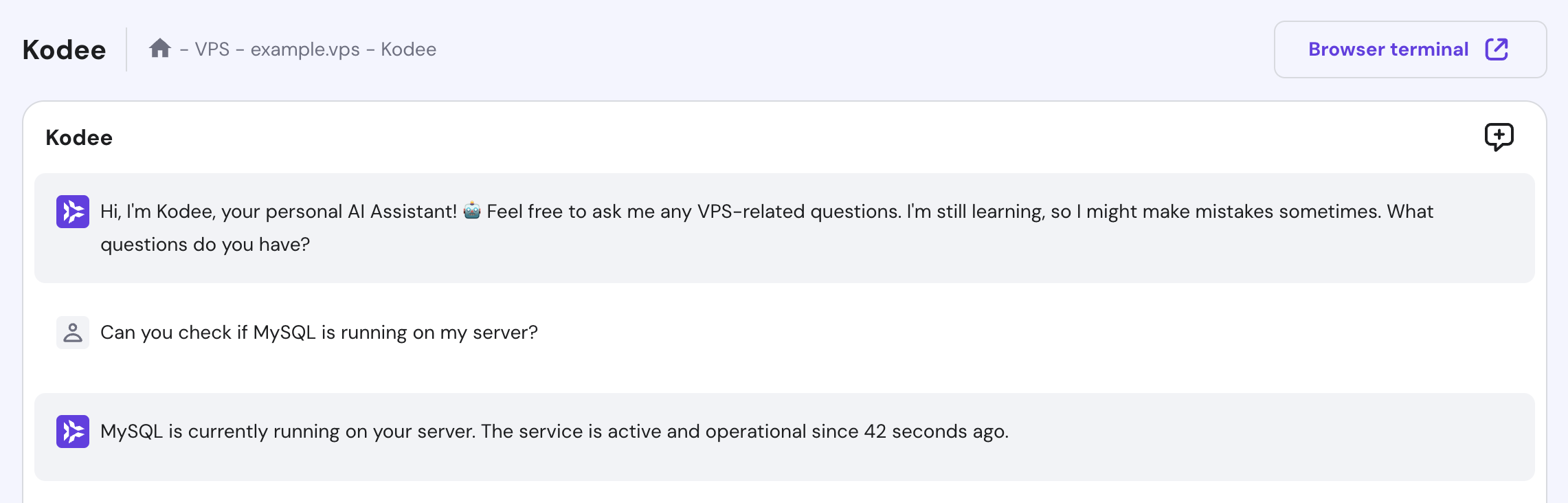
Task: Click "VPS-related questions" in the greeting
Action: [798, 212]
